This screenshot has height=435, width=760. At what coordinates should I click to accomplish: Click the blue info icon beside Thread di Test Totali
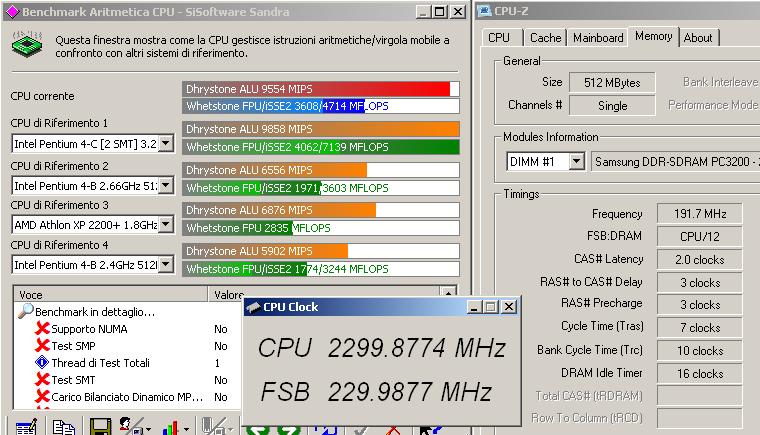pos(42,362)
